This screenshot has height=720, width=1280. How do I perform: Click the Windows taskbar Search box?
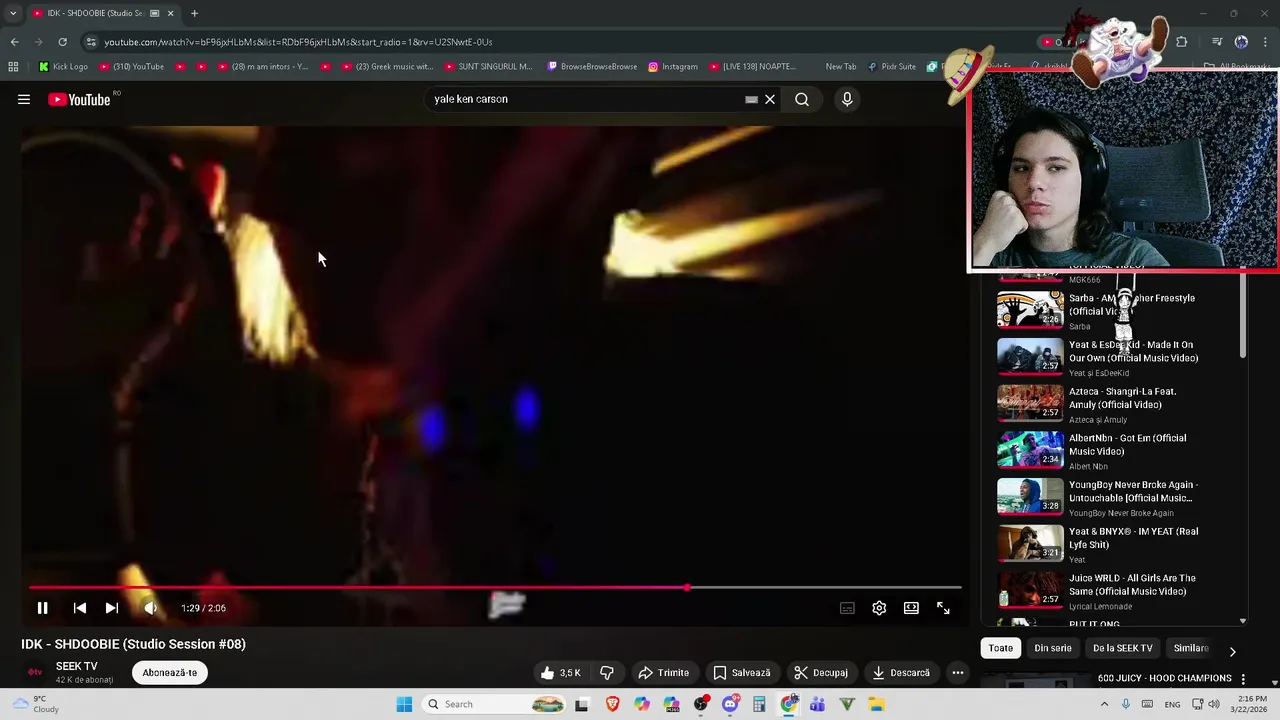click(x=497, y=704)
